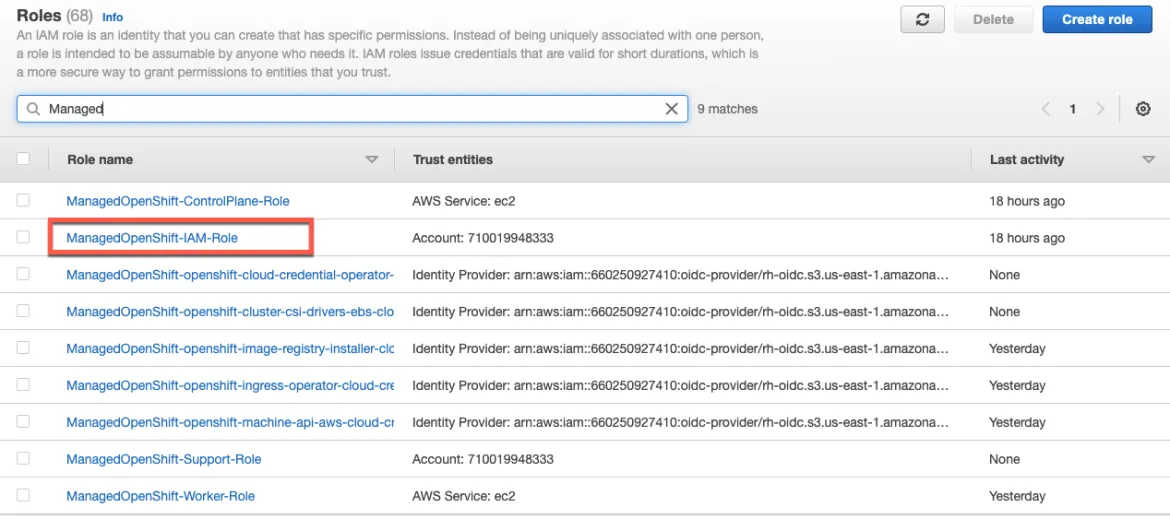Click the refresh roles icon button
Image resolution: width=1170 pixels, height=519 pixels.
pyautogui.click(x=922, y=19)
